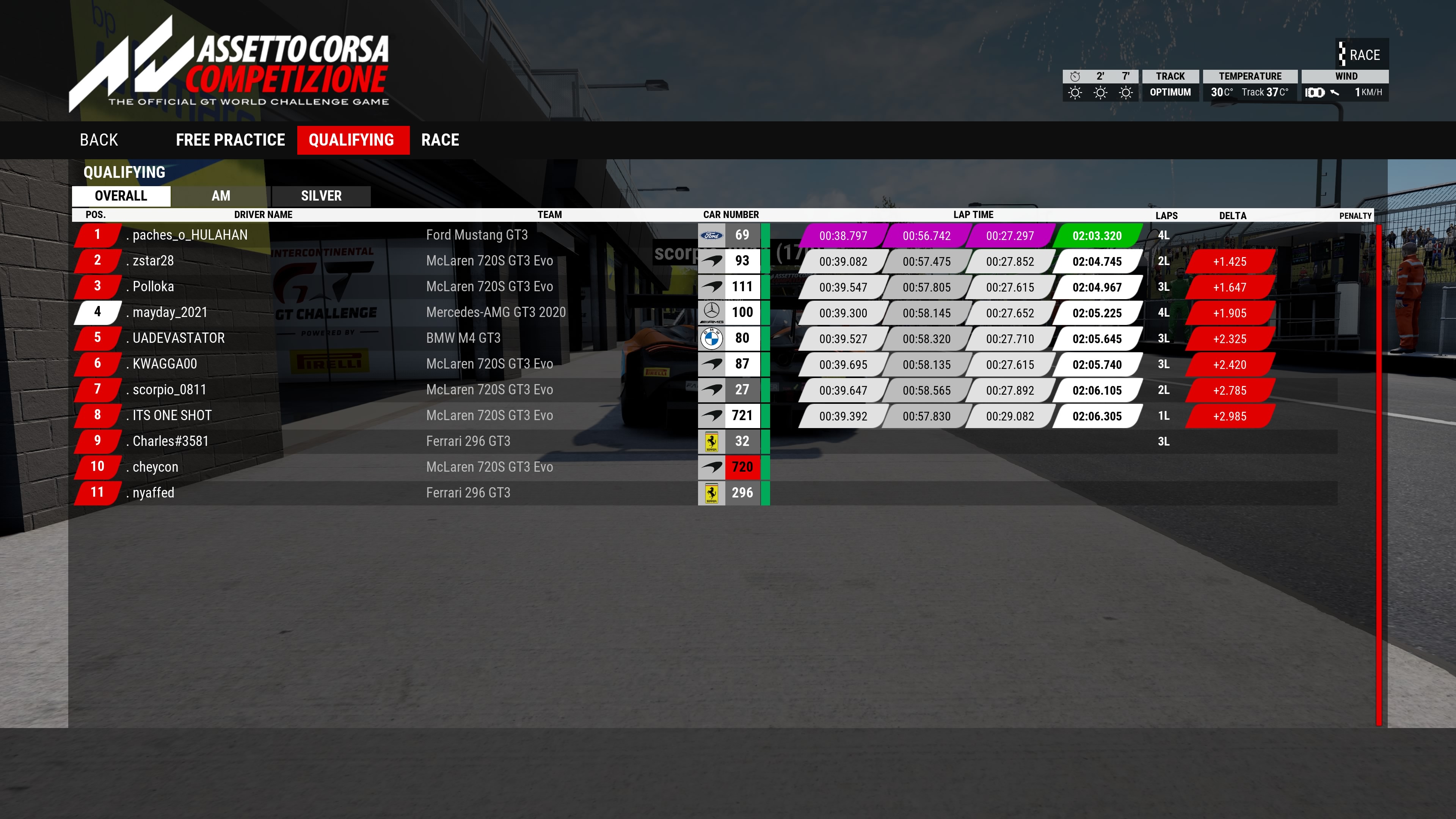Viewport: 1456px width, 819px height.
Task: Select the QUALIFYING session tab
Action: [x=353, y=140]
